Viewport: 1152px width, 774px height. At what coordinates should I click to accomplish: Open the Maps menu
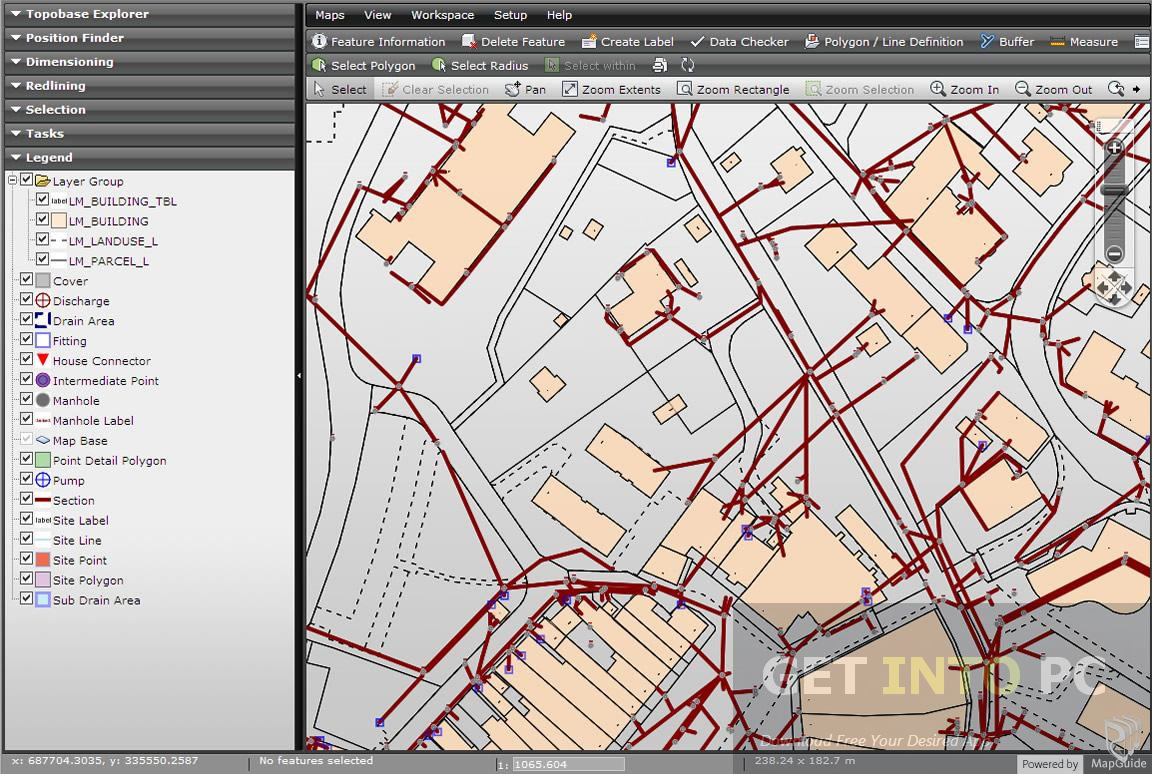[x=329, y=15]
